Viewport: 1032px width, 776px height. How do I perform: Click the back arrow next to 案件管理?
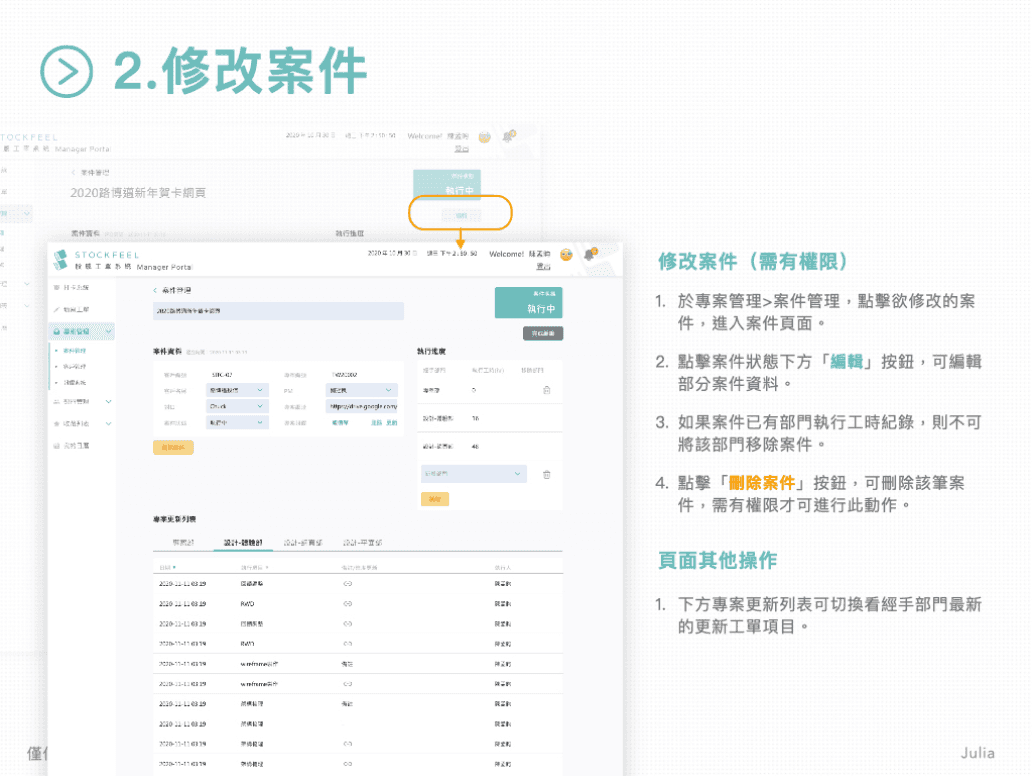[155, 290]
